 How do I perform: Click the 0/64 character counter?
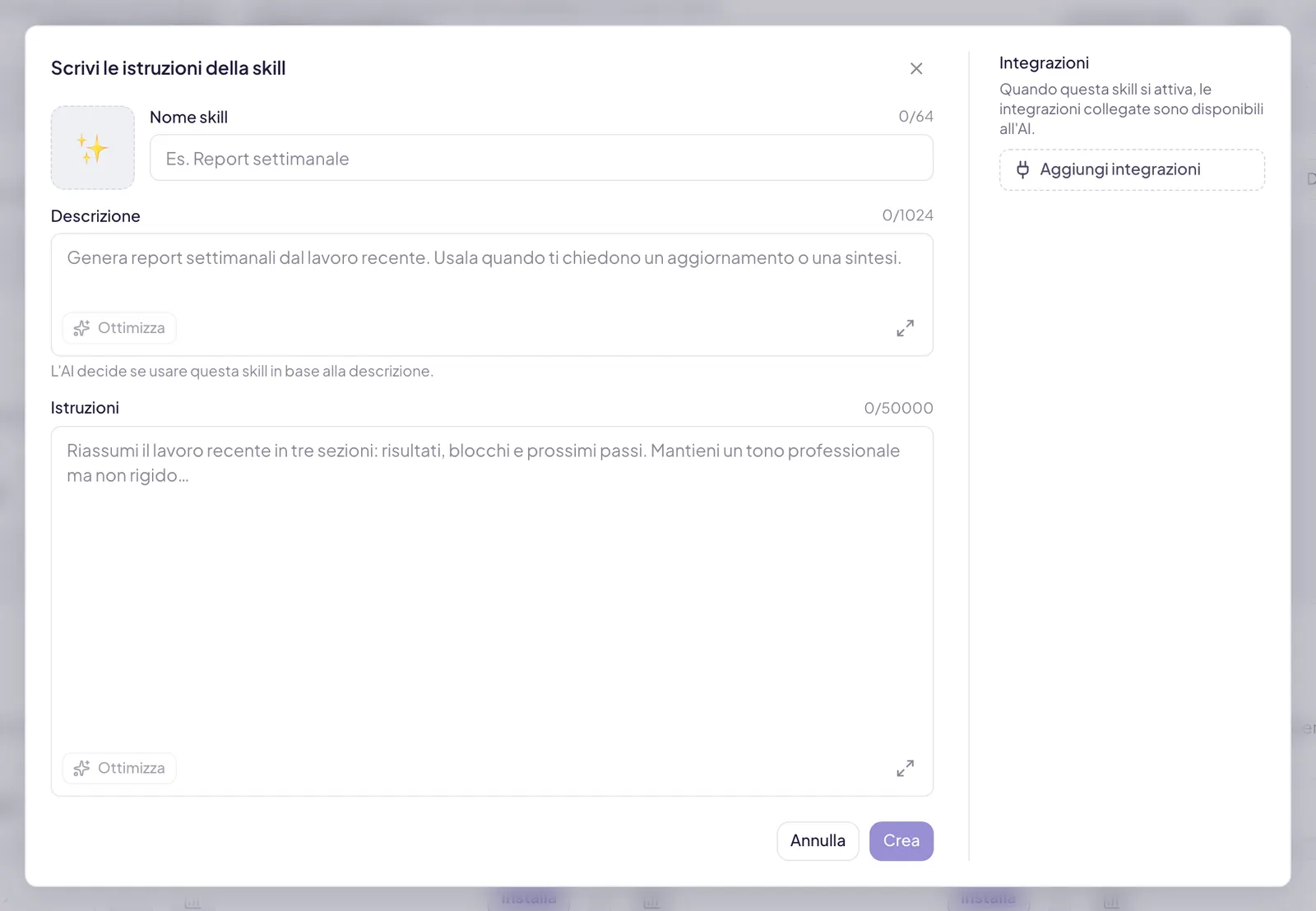[915, 117]
